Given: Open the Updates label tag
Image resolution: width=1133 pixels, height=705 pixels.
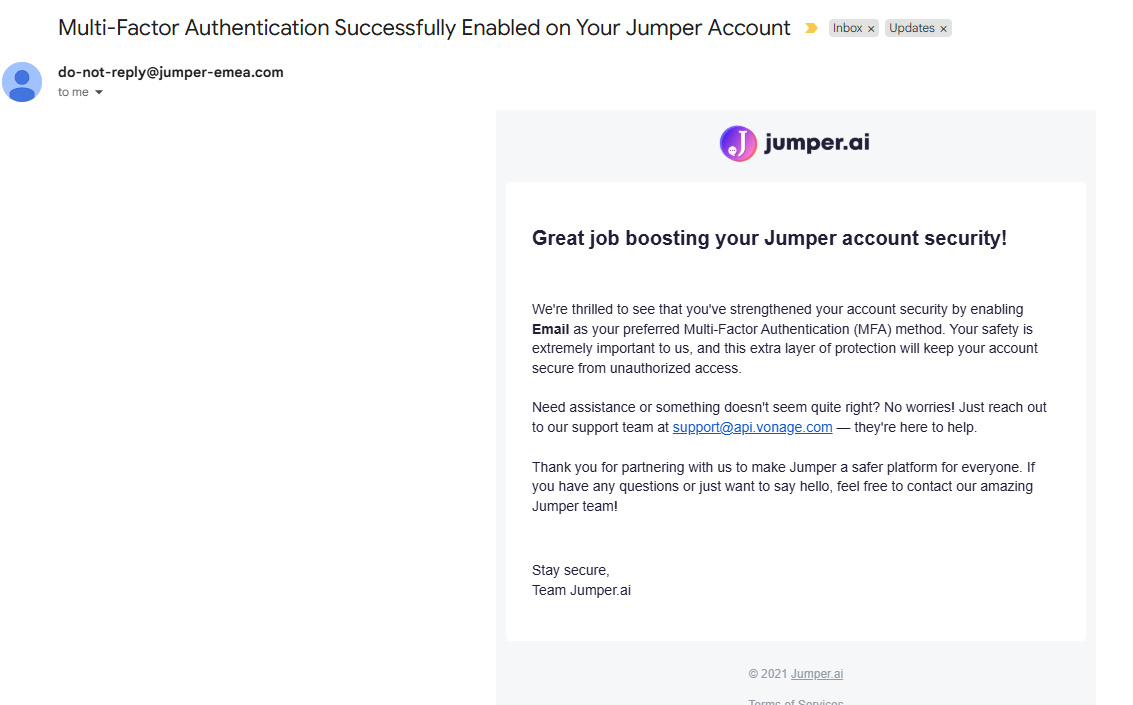Looking at the screenshot, I should [911, 28].
